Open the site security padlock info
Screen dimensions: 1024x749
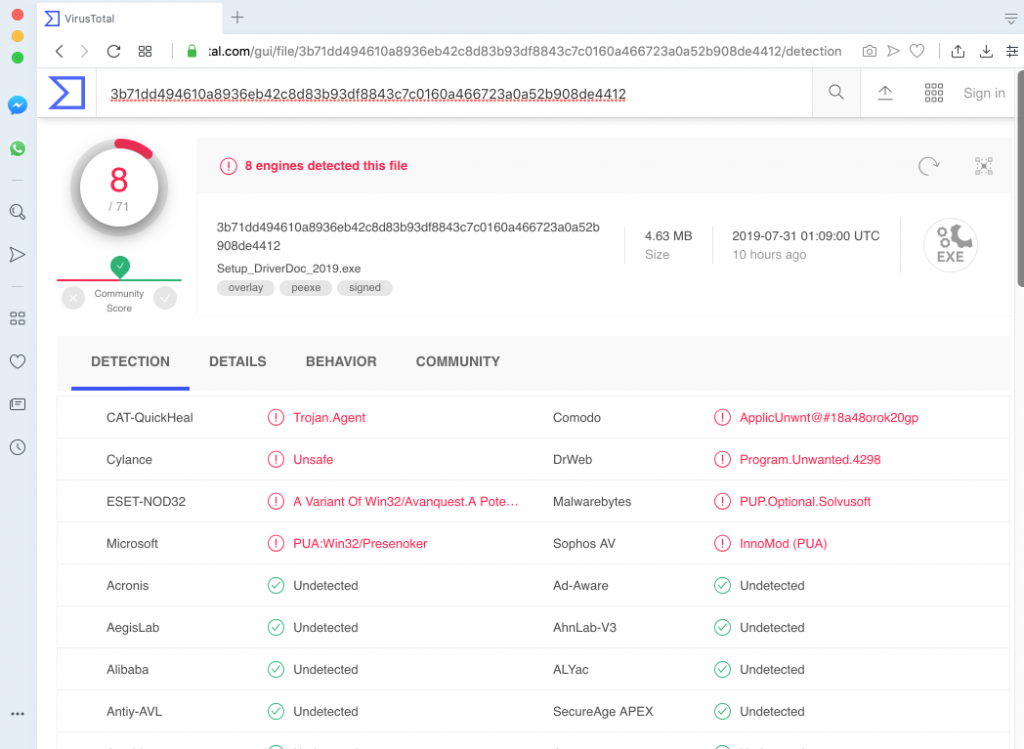191,48
